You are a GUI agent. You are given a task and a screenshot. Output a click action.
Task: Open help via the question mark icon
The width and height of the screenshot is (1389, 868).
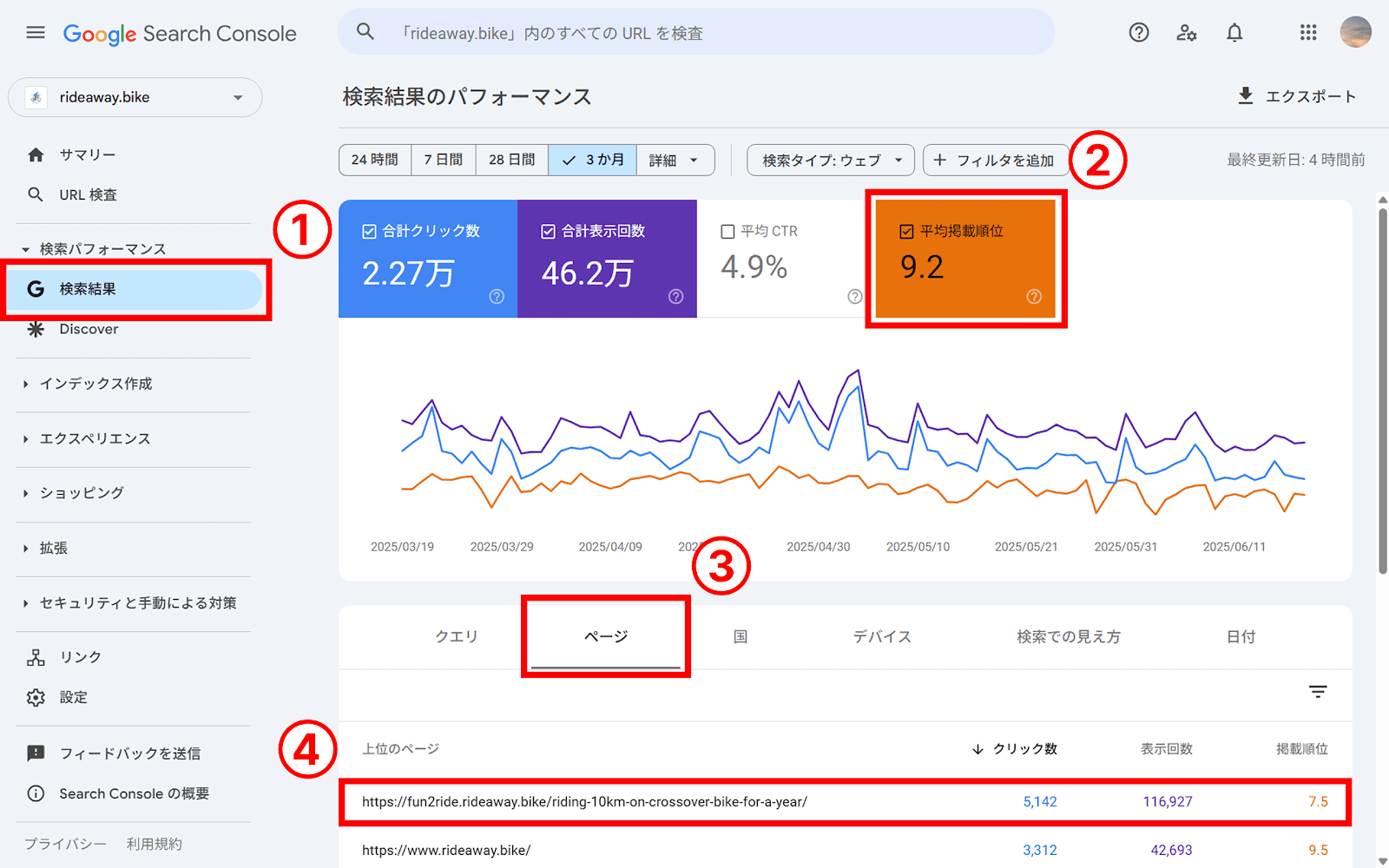(x=1138, y=32)
